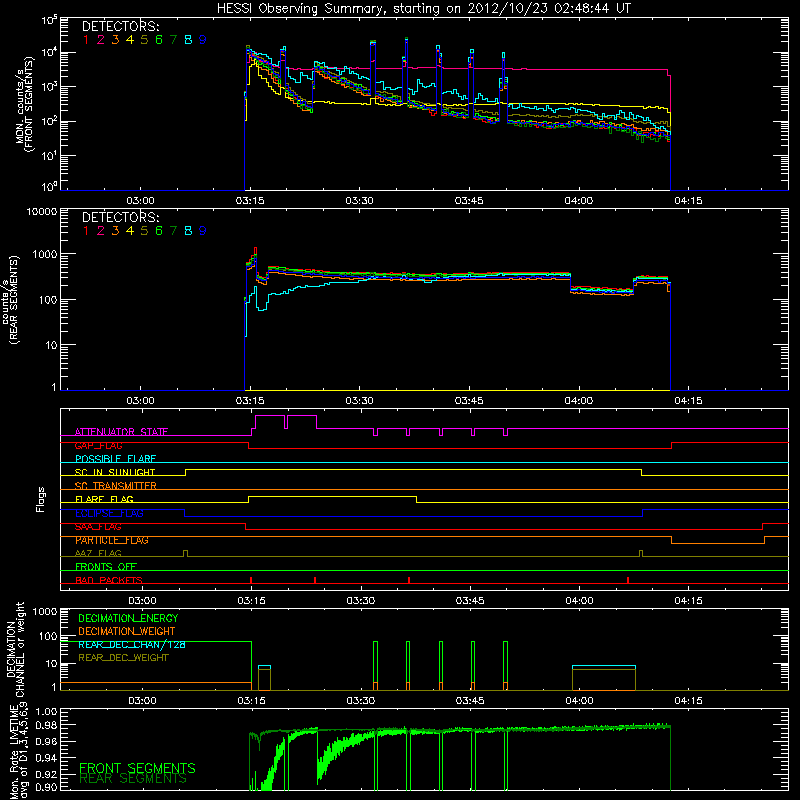Image resolution: width=800 pixels, height=800 pixels.
Task: Click 04:00 time label under flags plot
Action: 579,601
